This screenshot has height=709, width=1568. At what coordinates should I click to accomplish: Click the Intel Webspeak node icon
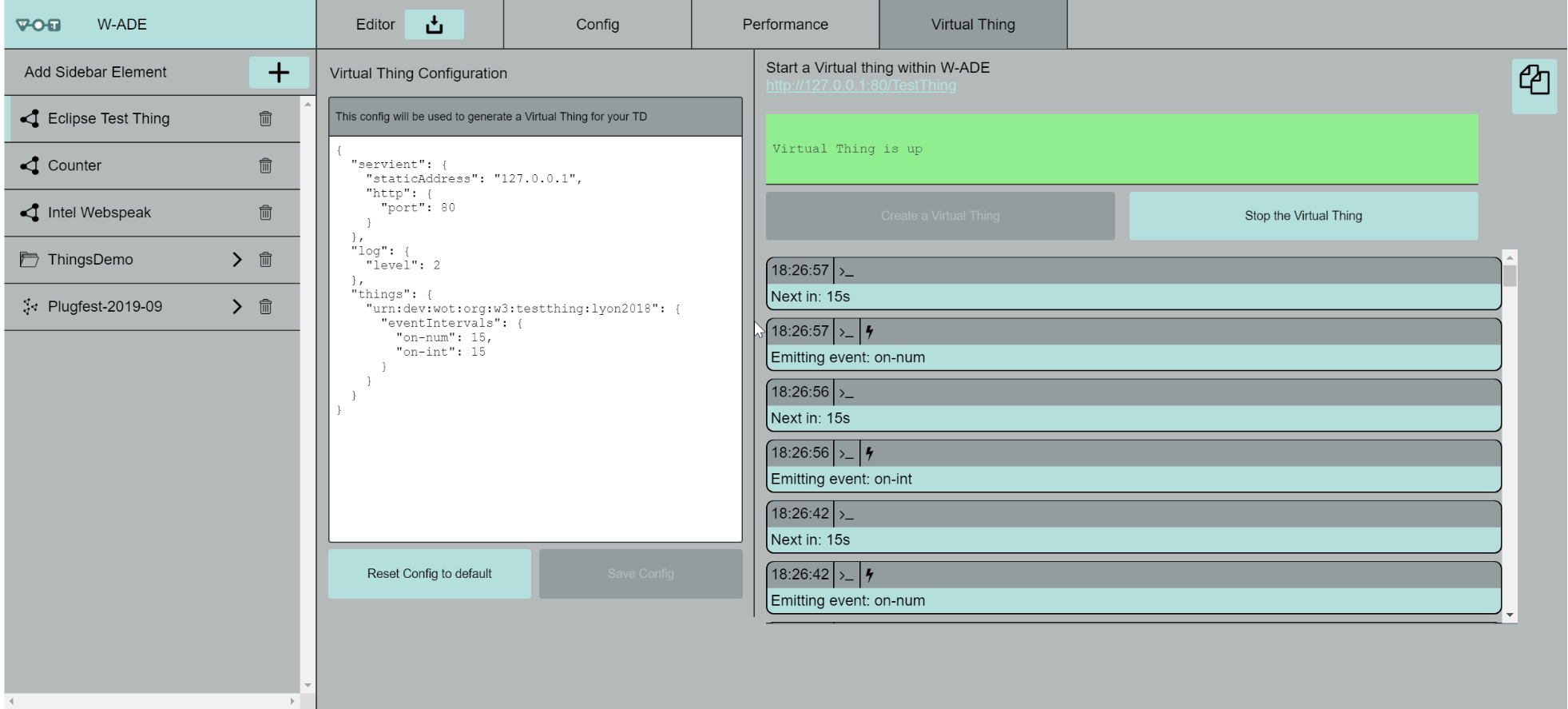coord(30,213)
